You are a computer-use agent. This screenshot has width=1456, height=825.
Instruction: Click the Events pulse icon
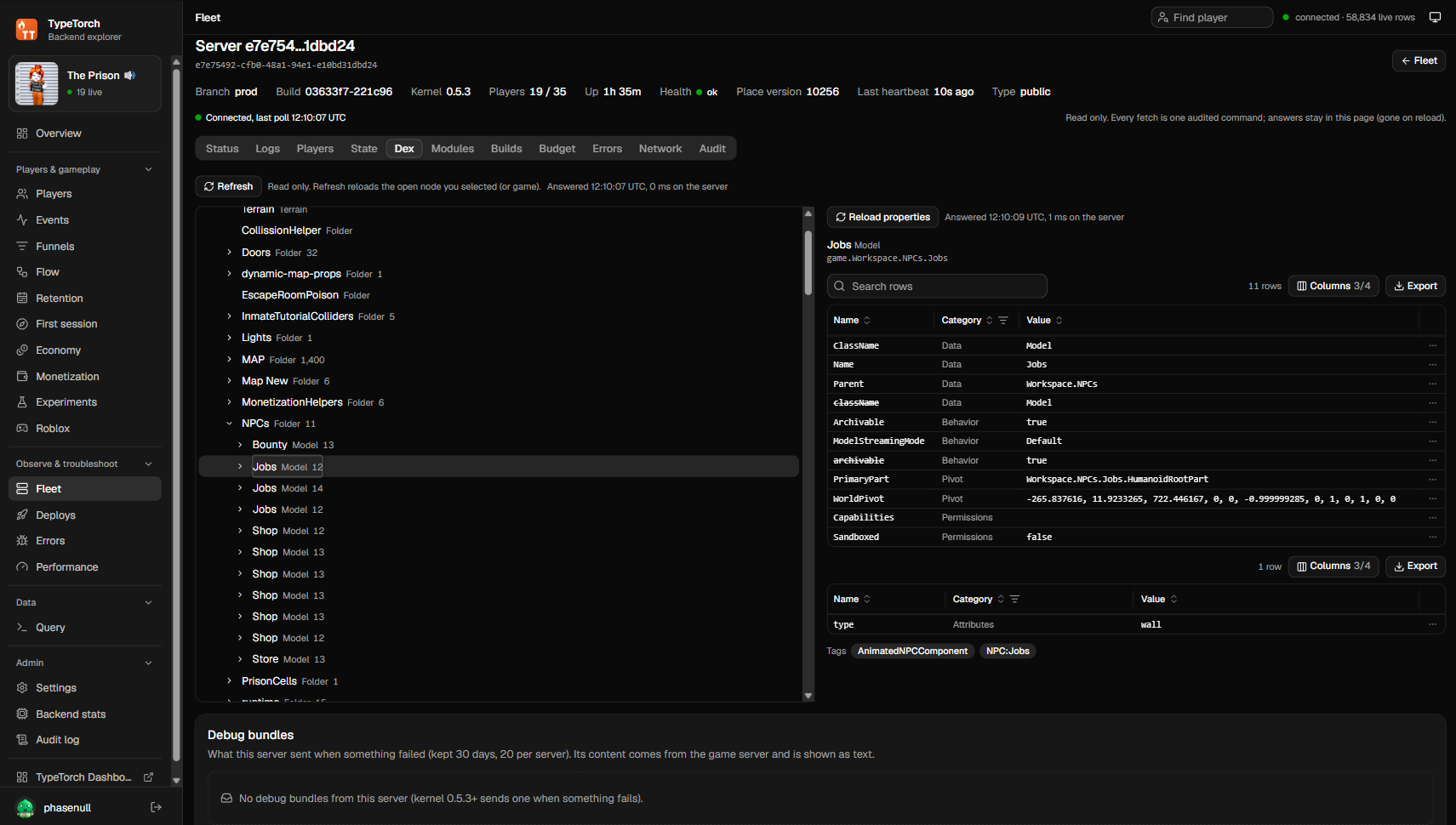(x=22, y=220)
